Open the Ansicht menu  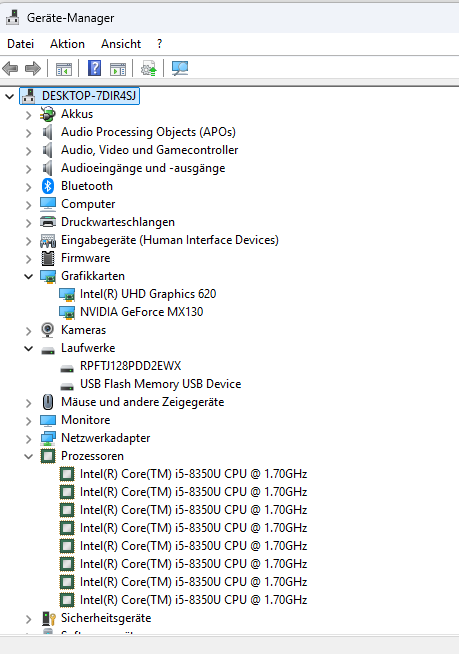click(121, 44)
